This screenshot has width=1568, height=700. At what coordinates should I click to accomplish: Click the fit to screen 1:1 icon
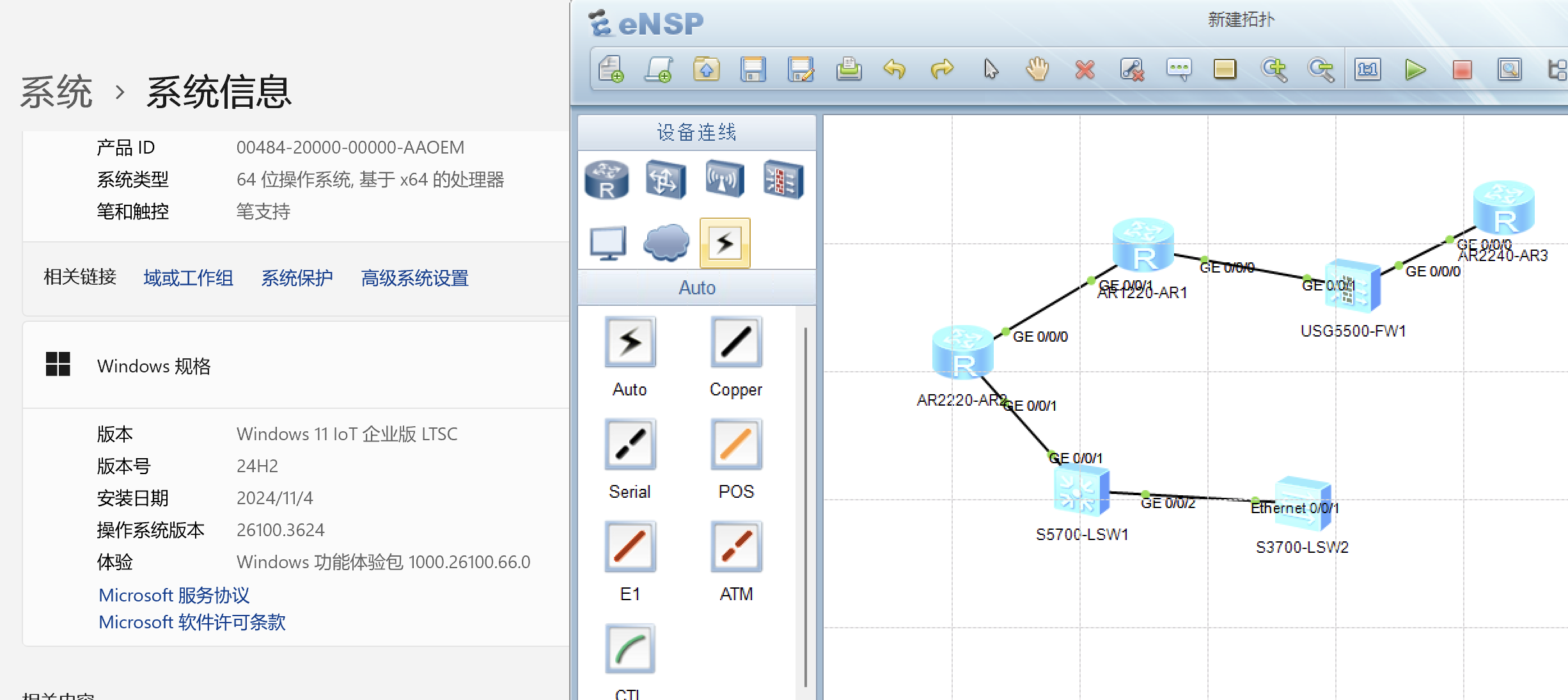1368,69
